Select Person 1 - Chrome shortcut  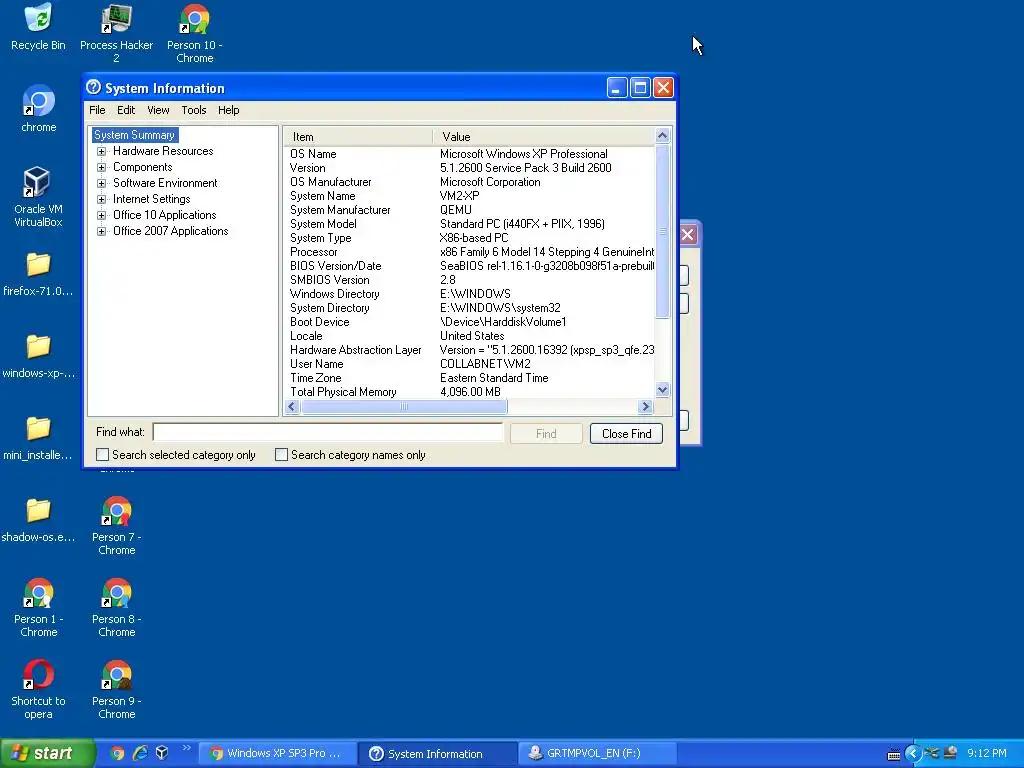[39, 607]
